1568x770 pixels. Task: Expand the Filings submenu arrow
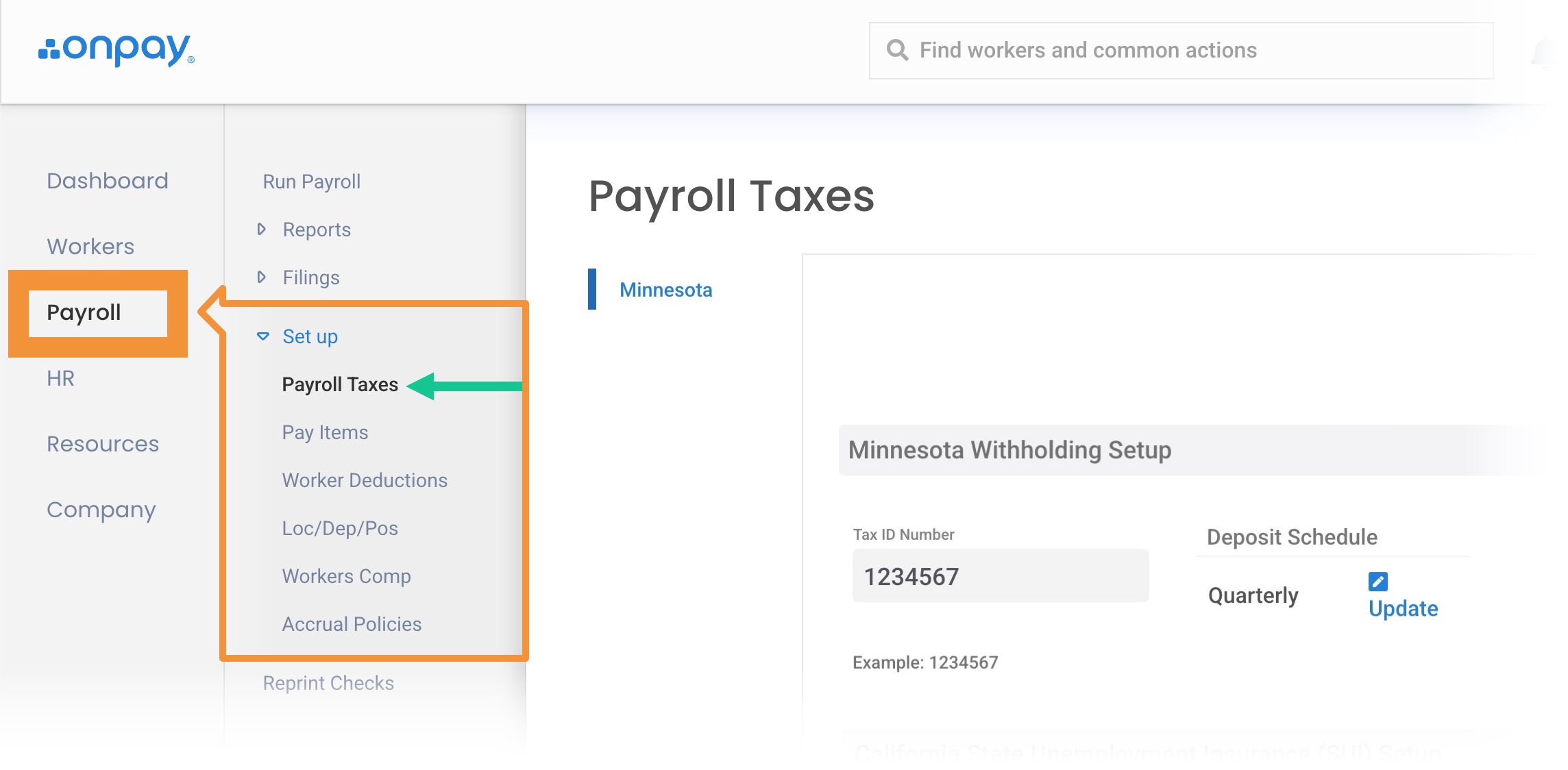tap(261, 277)
